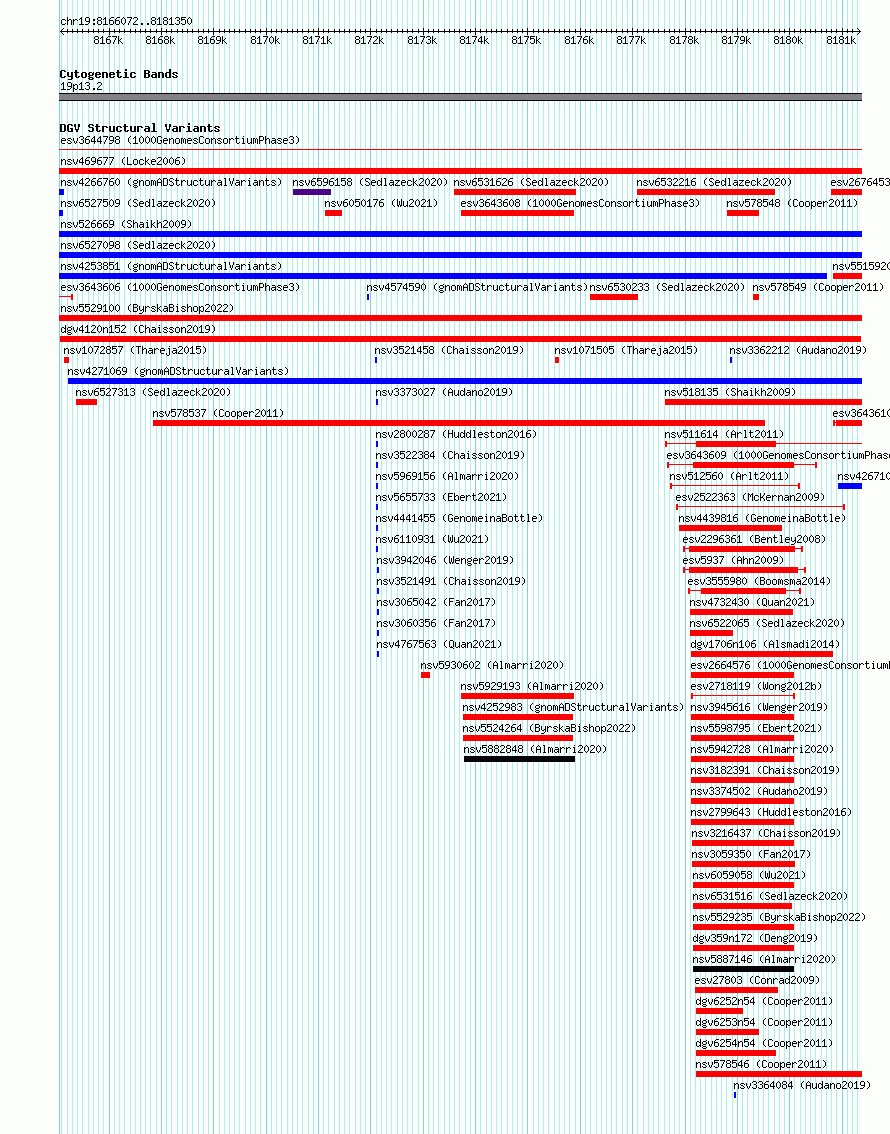890x1134 pixels.
Task: Open nsv6531626 (Sedlazeck2020) variant
Action: [531, 182]
